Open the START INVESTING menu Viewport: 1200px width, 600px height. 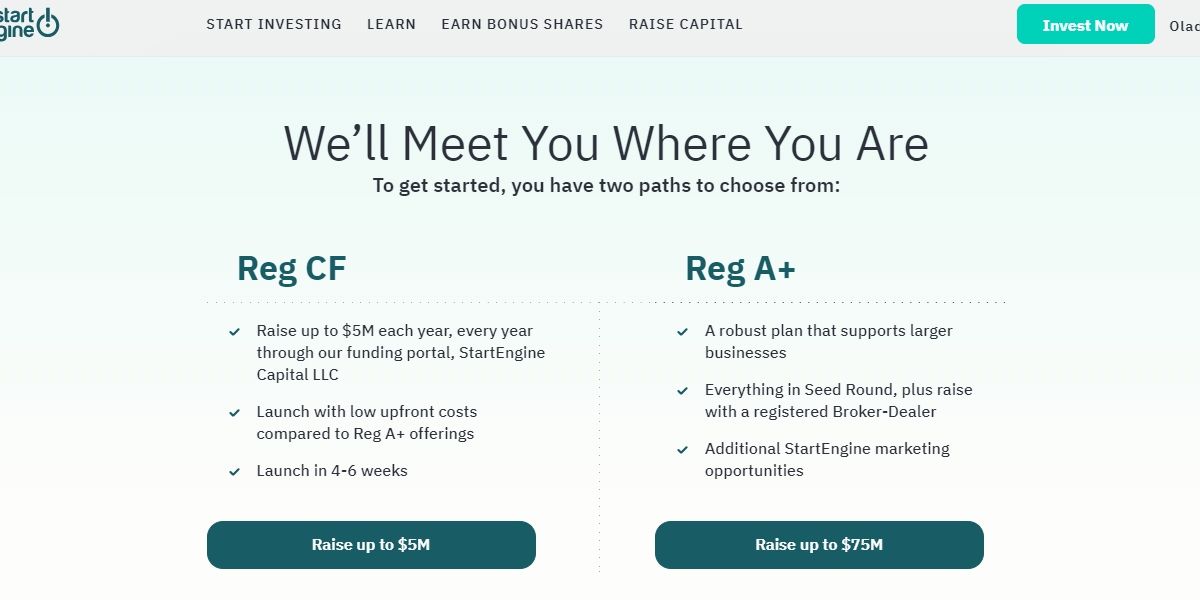click(273, 24)
